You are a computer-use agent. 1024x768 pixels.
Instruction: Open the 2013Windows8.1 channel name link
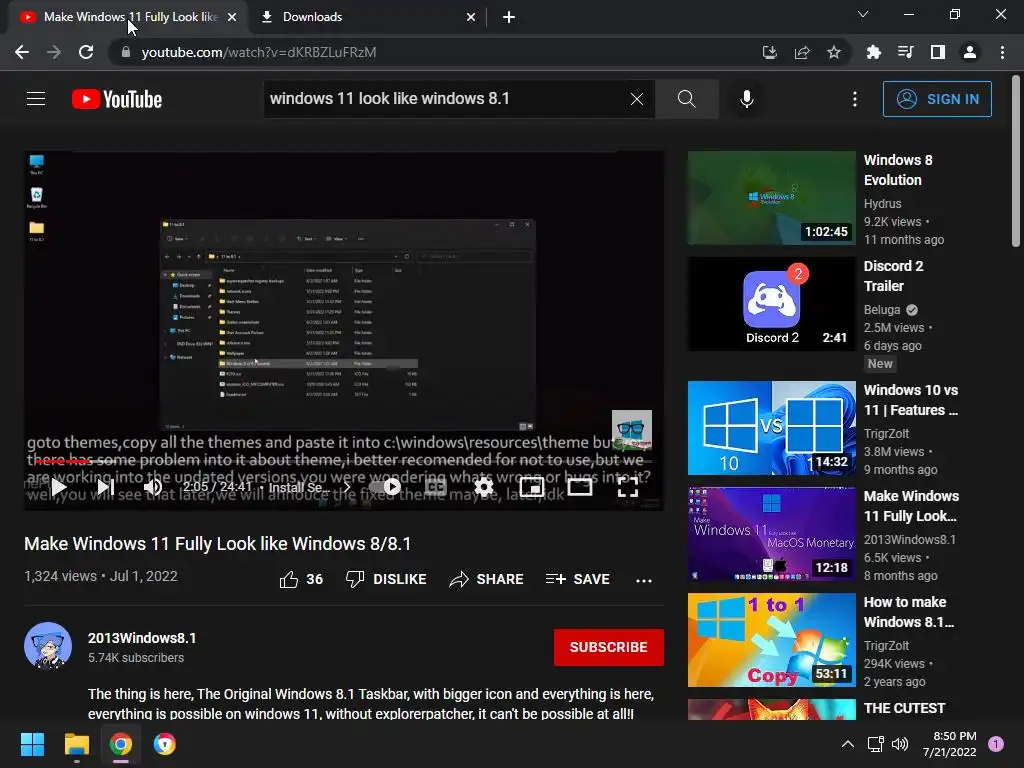coord(142,638)
